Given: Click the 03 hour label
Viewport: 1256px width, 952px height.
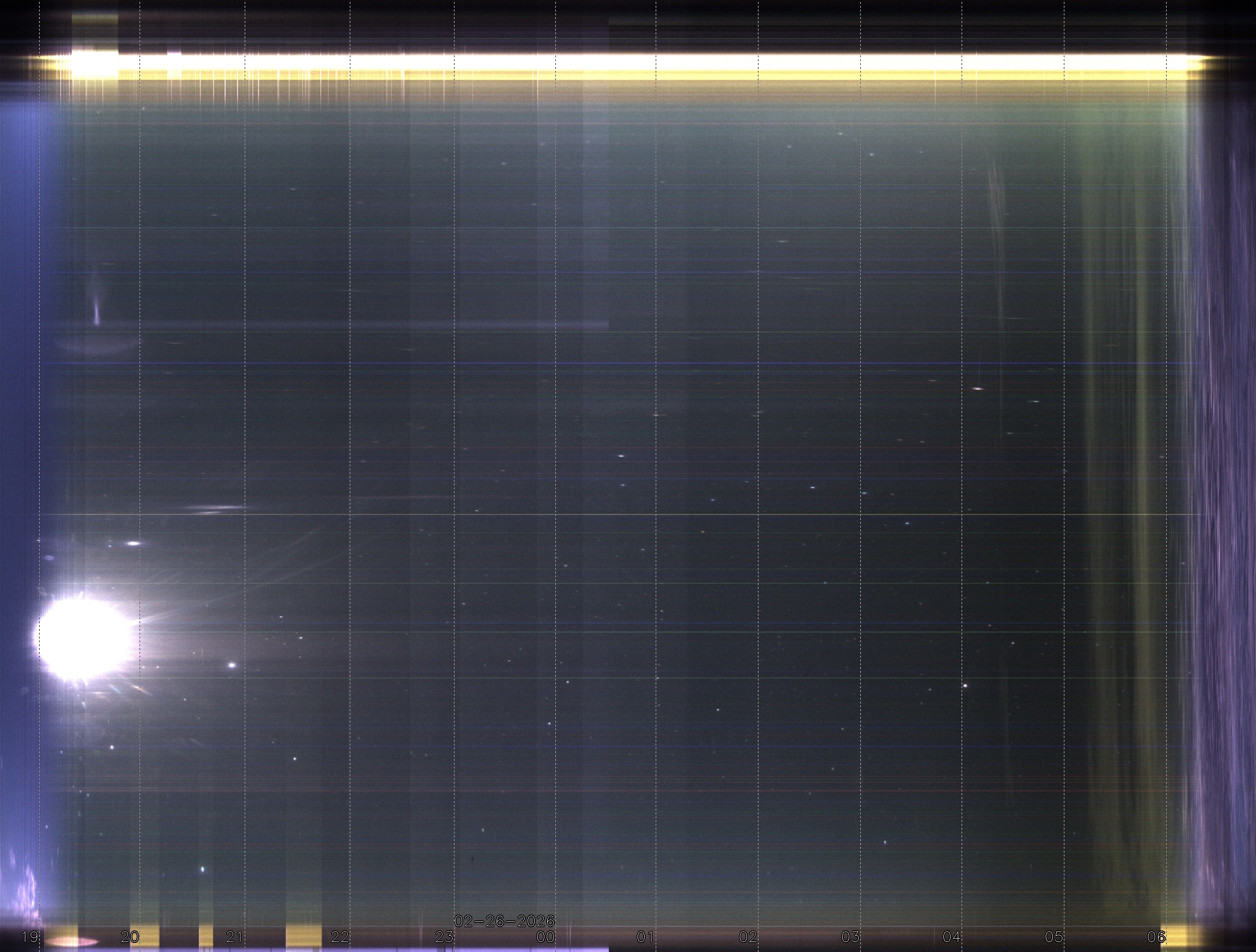Looking at the screenshot, I should tap(850, 937).
